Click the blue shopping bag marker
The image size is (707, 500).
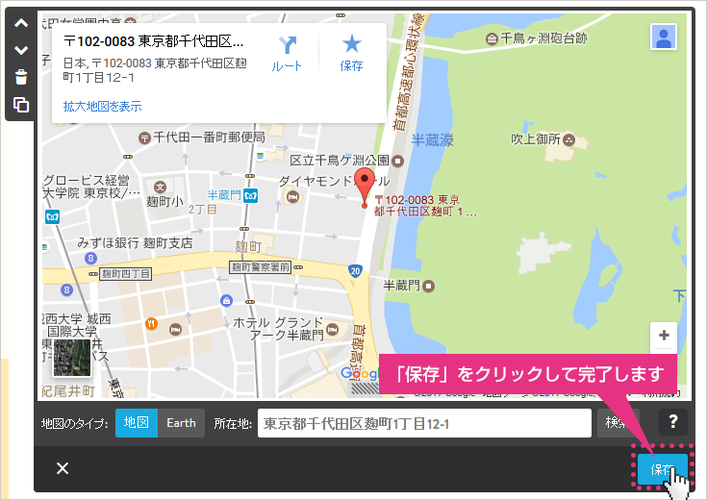click(226, 300)
